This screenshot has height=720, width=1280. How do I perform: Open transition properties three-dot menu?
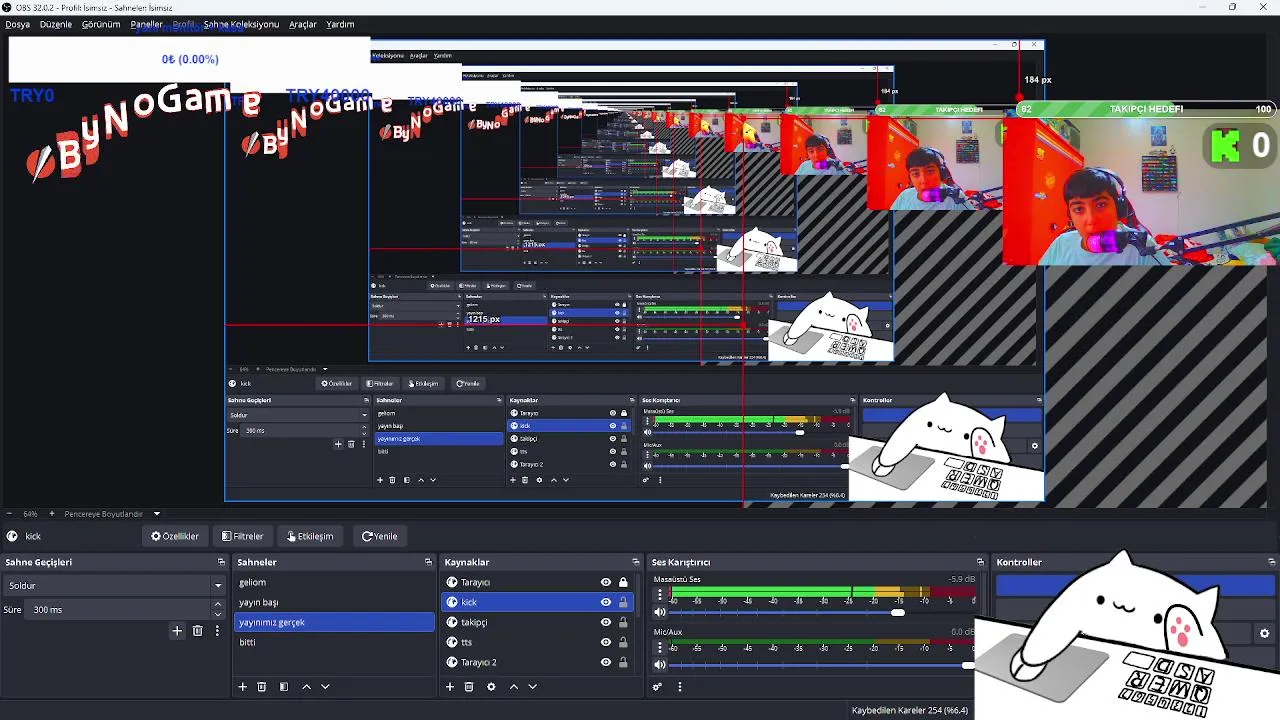217,631
